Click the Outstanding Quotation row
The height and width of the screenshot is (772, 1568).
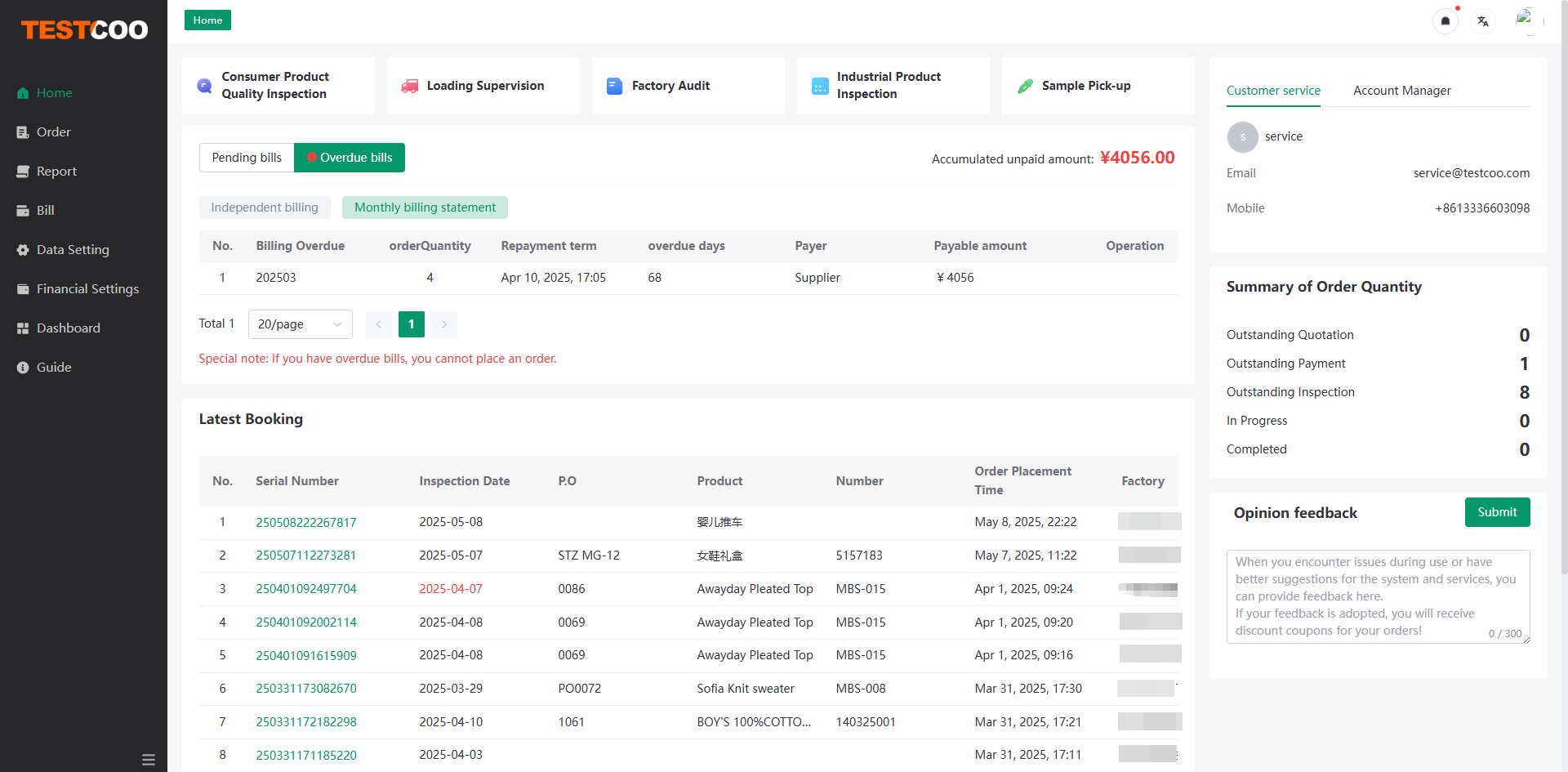click(1378, 335)
